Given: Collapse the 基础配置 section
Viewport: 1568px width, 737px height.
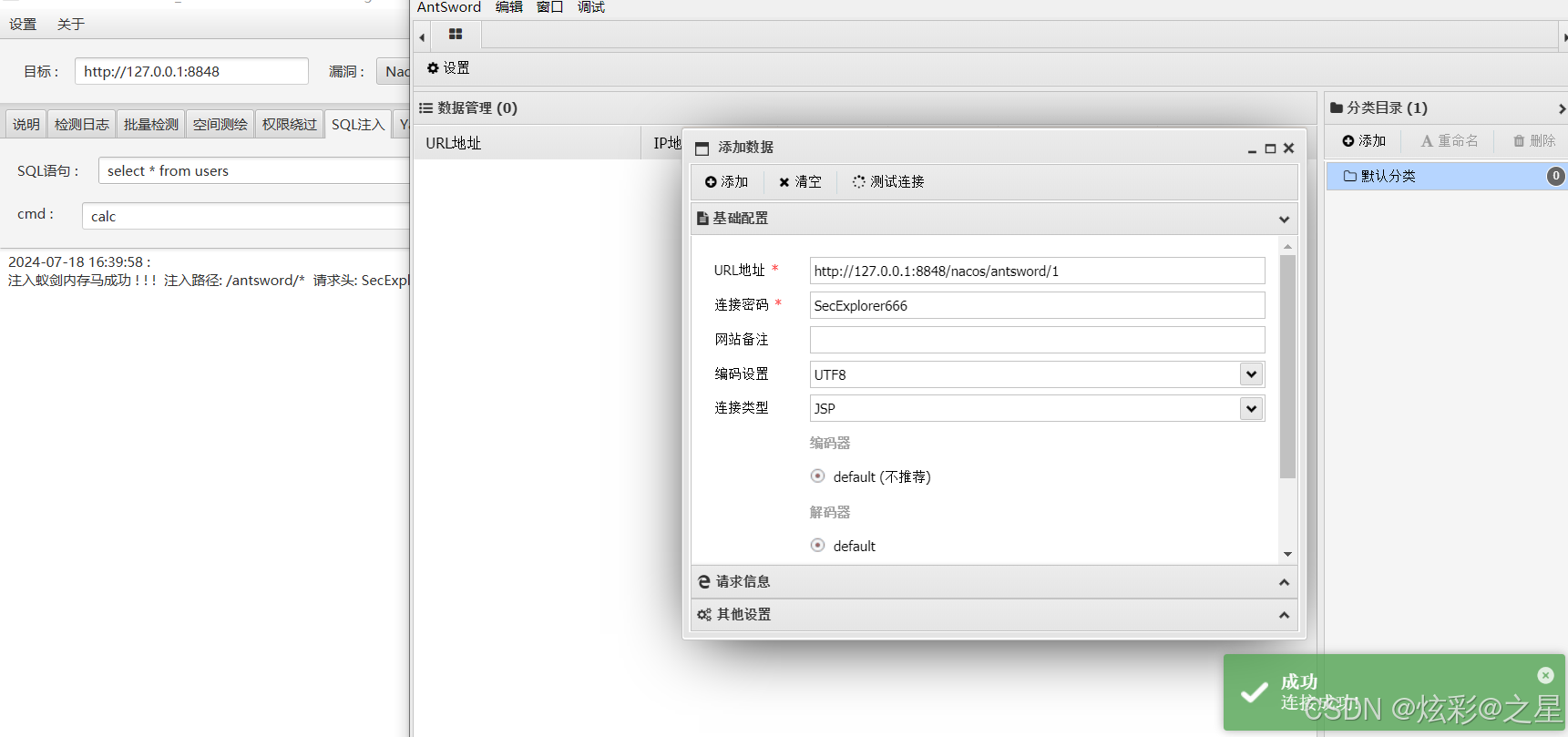Looking at the screenshot, I should [1284, 219].
